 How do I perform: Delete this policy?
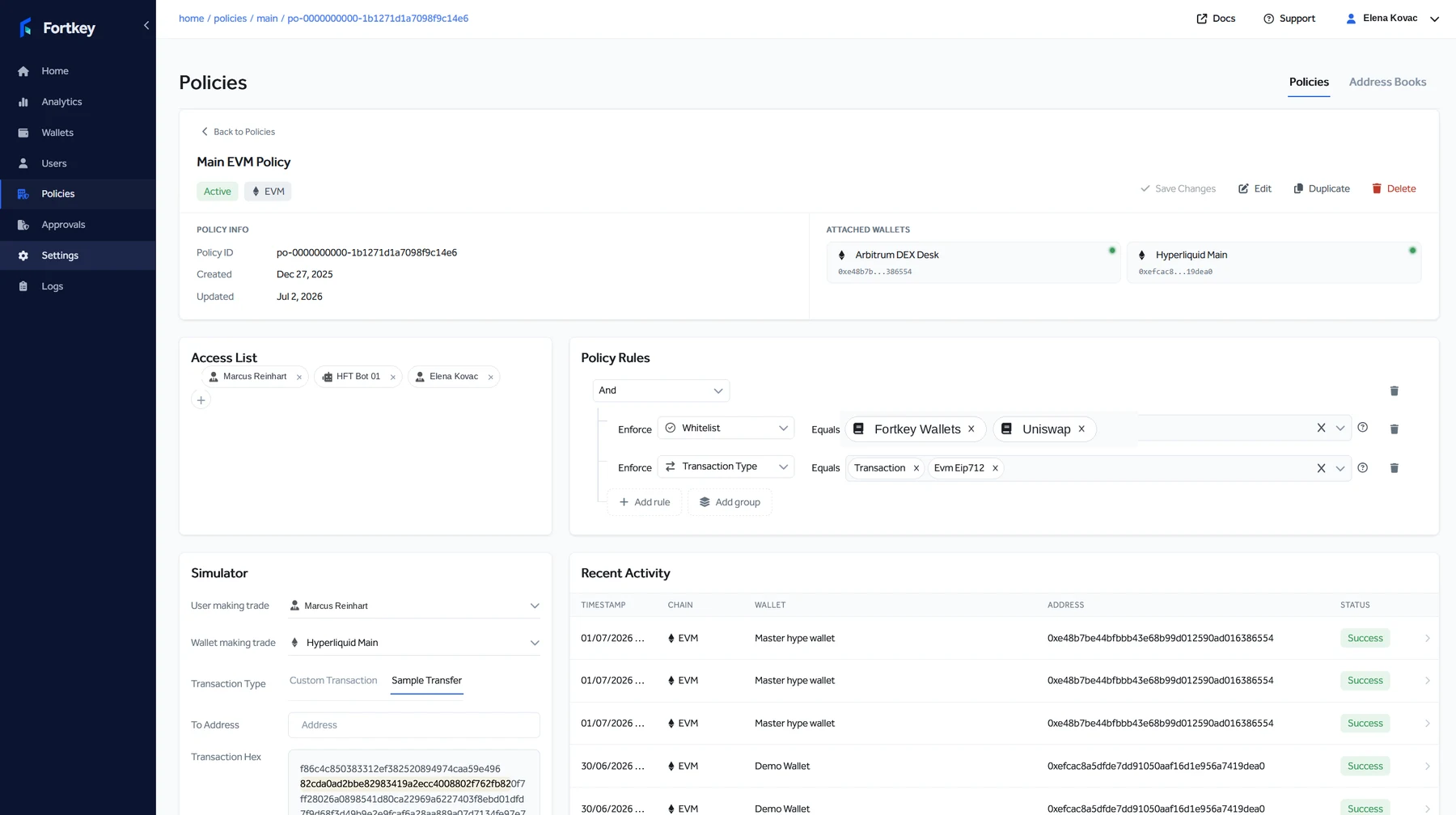tap(1394, 189)
